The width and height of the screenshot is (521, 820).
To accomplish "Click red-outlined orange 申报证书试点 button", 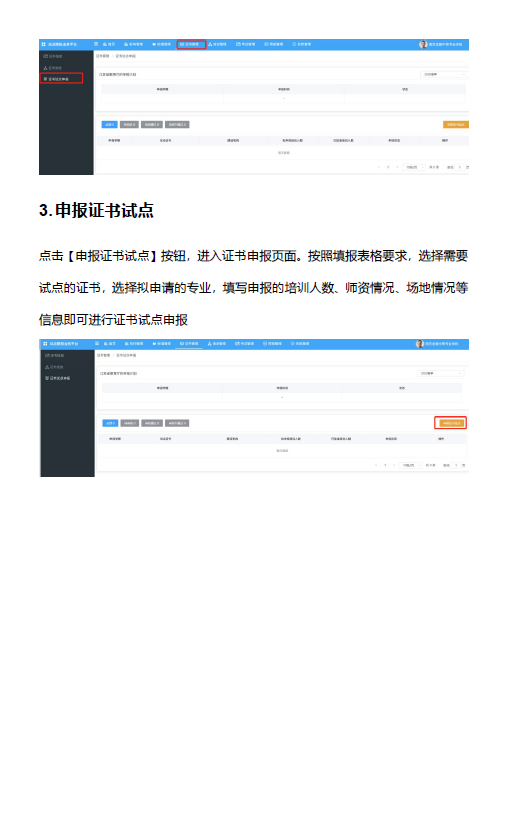I will tap(450, 423).
